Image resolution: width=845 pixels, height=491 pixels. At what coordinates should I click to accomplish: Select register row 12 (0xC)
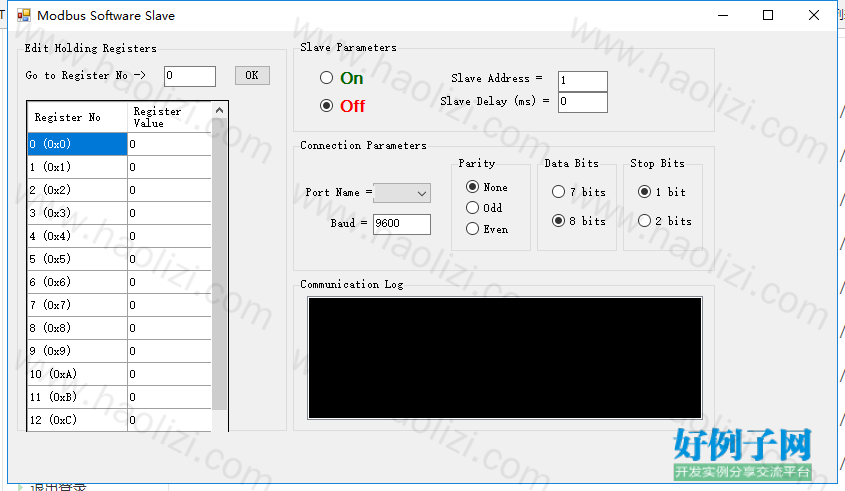click(x=77, y=420)
